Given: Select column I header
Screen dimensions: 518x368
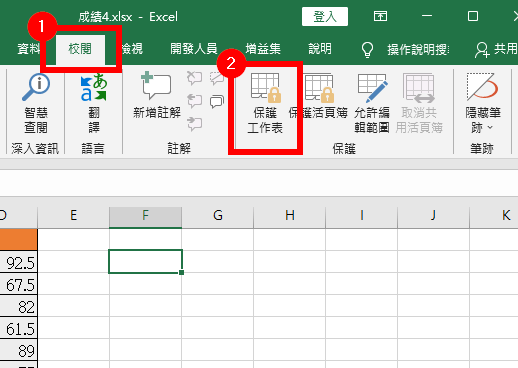Looking at the screenshot, I should (361, 215).
